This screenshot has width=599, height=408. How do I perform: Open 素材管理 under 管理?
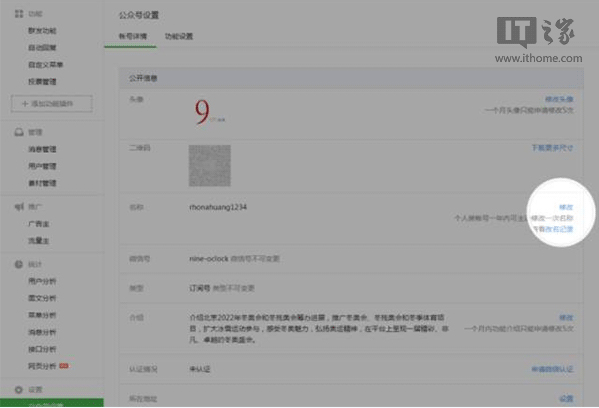(42, 183)
